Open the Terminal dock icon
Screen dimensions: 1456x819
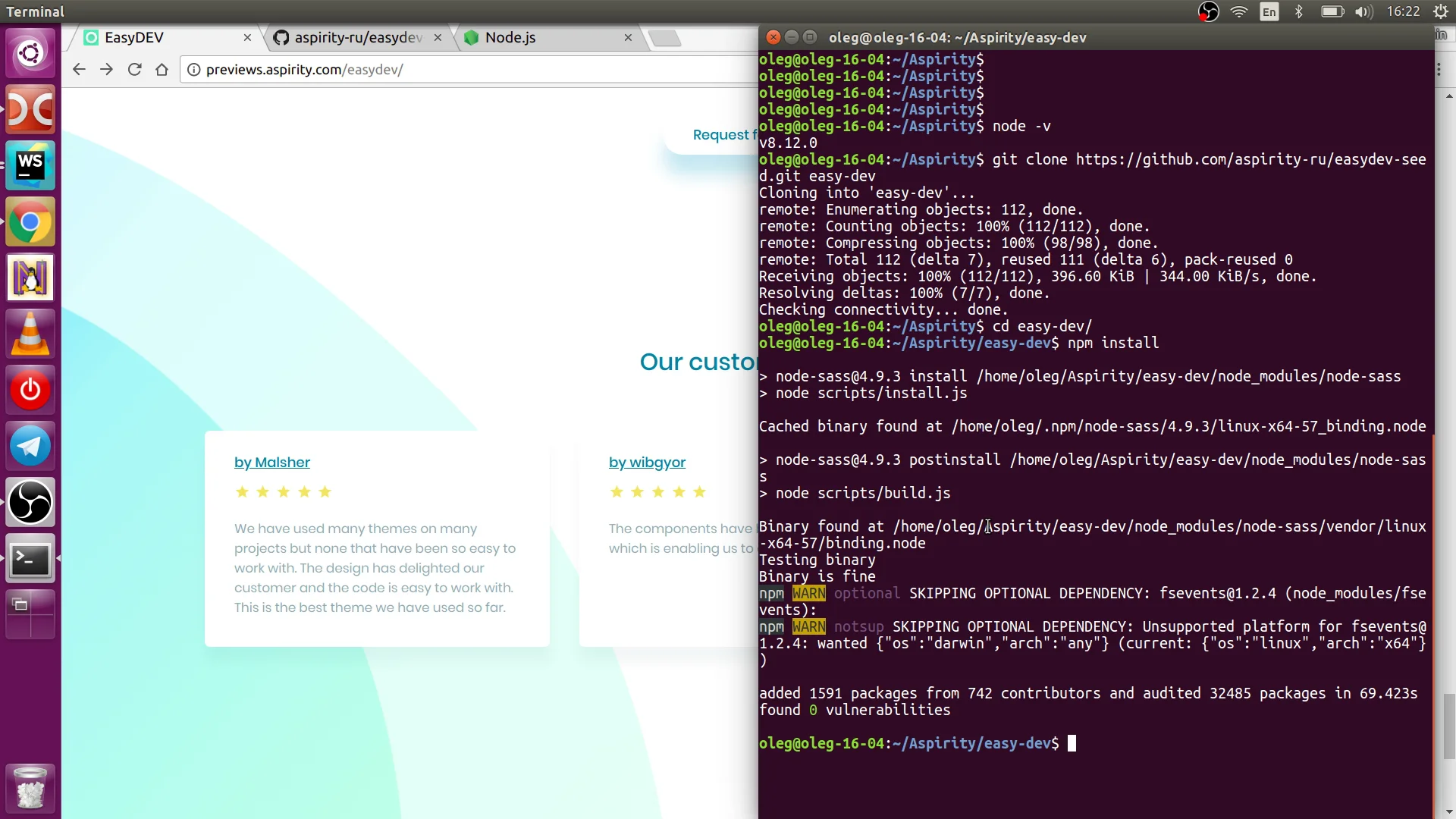coord(30,559)
